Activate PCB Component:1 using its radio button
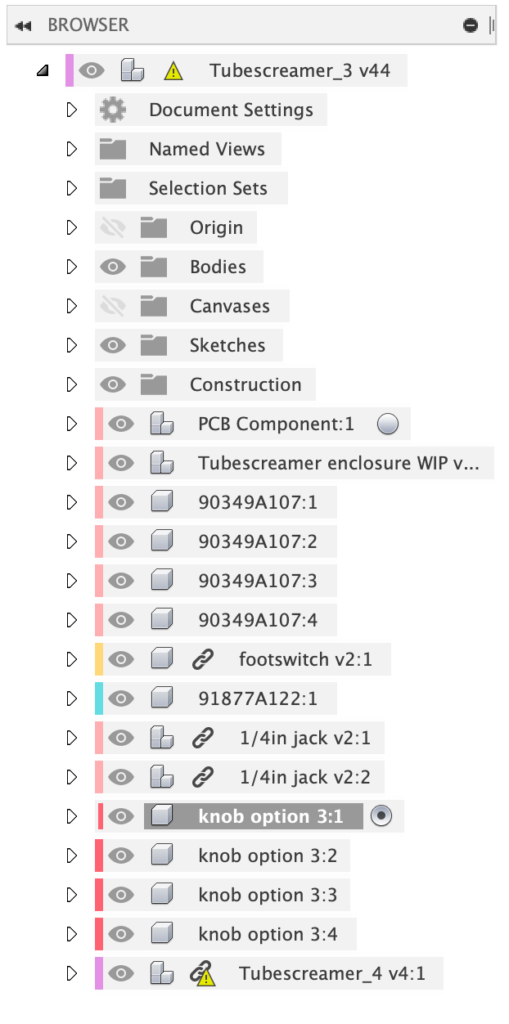 click(x=387, y=424)
